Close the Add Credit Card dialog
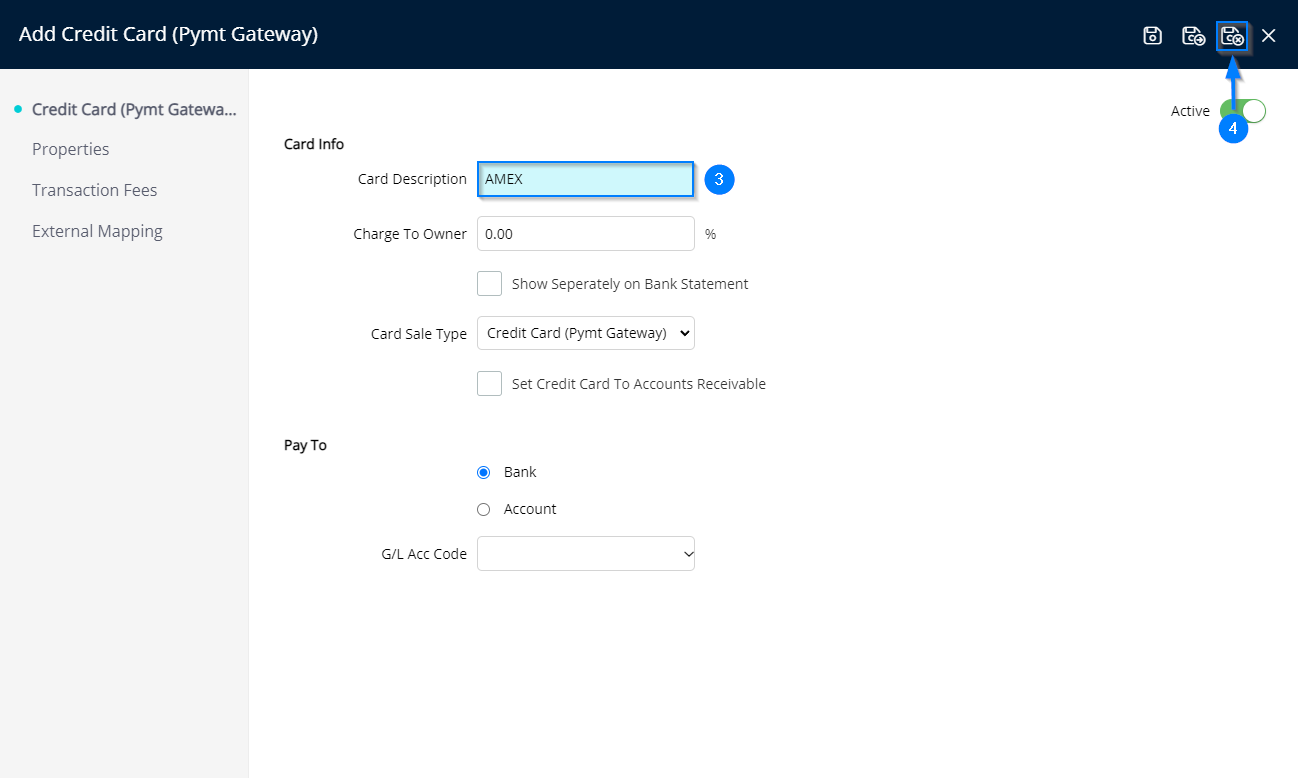This screenshot has width=1298, height=778. tap(1268, 36)
